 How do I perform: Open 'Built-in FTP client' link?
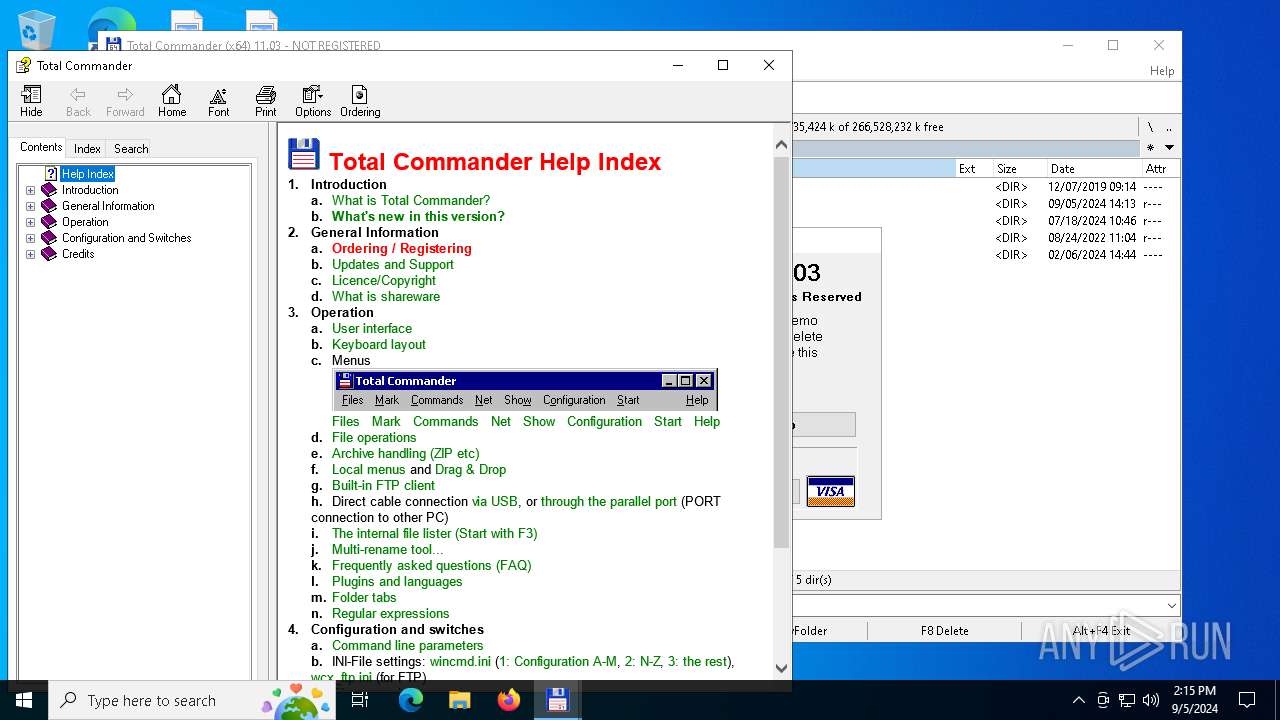[x=384, y=485]
